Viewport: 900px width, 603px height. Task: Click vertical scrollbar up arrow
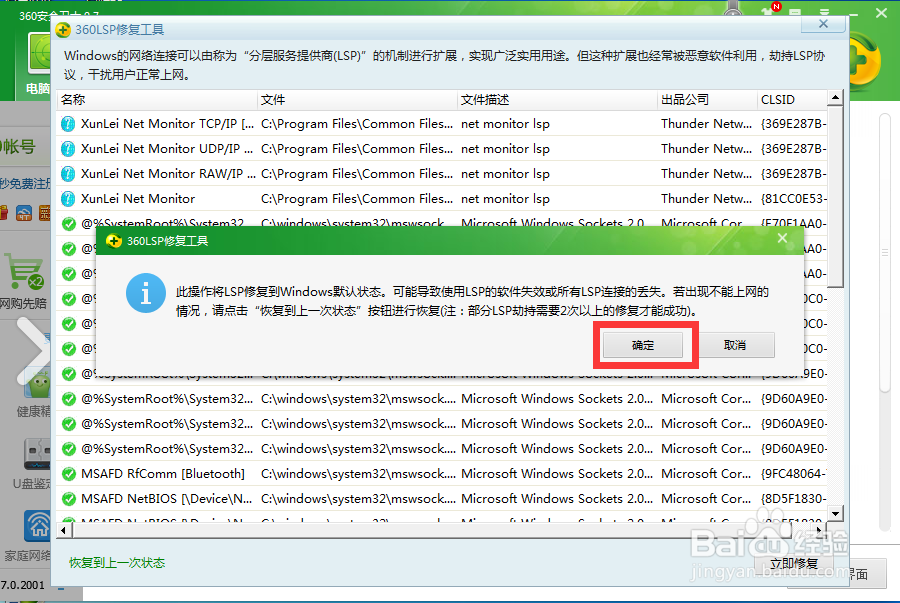(x=836, y=98)
